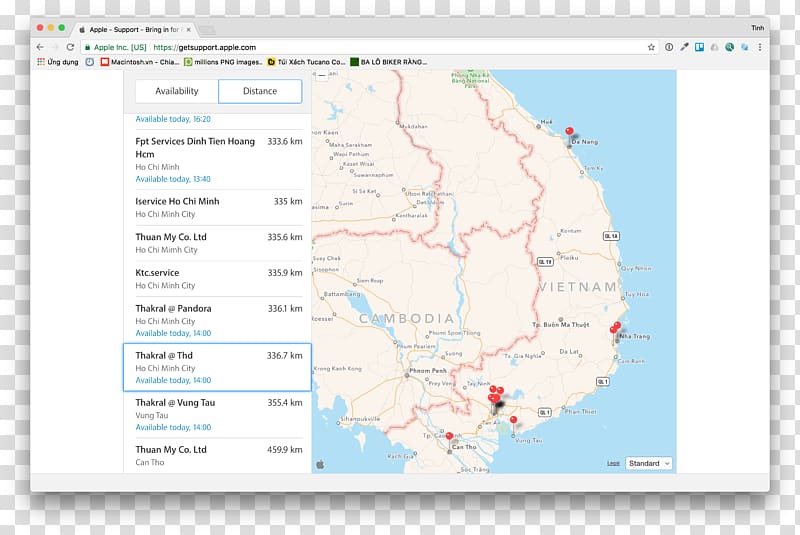Click the green globe extension icon

(x=730, y=47)
